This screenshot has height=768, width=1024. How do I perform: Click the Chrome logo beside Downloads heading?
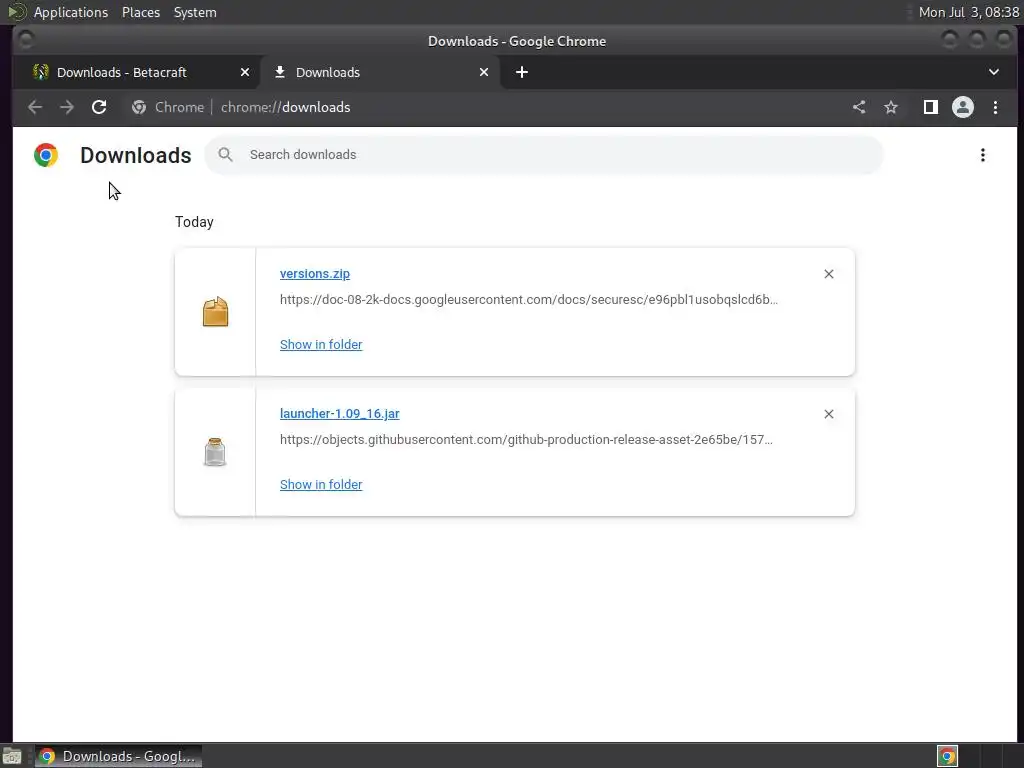click(46, 155)
